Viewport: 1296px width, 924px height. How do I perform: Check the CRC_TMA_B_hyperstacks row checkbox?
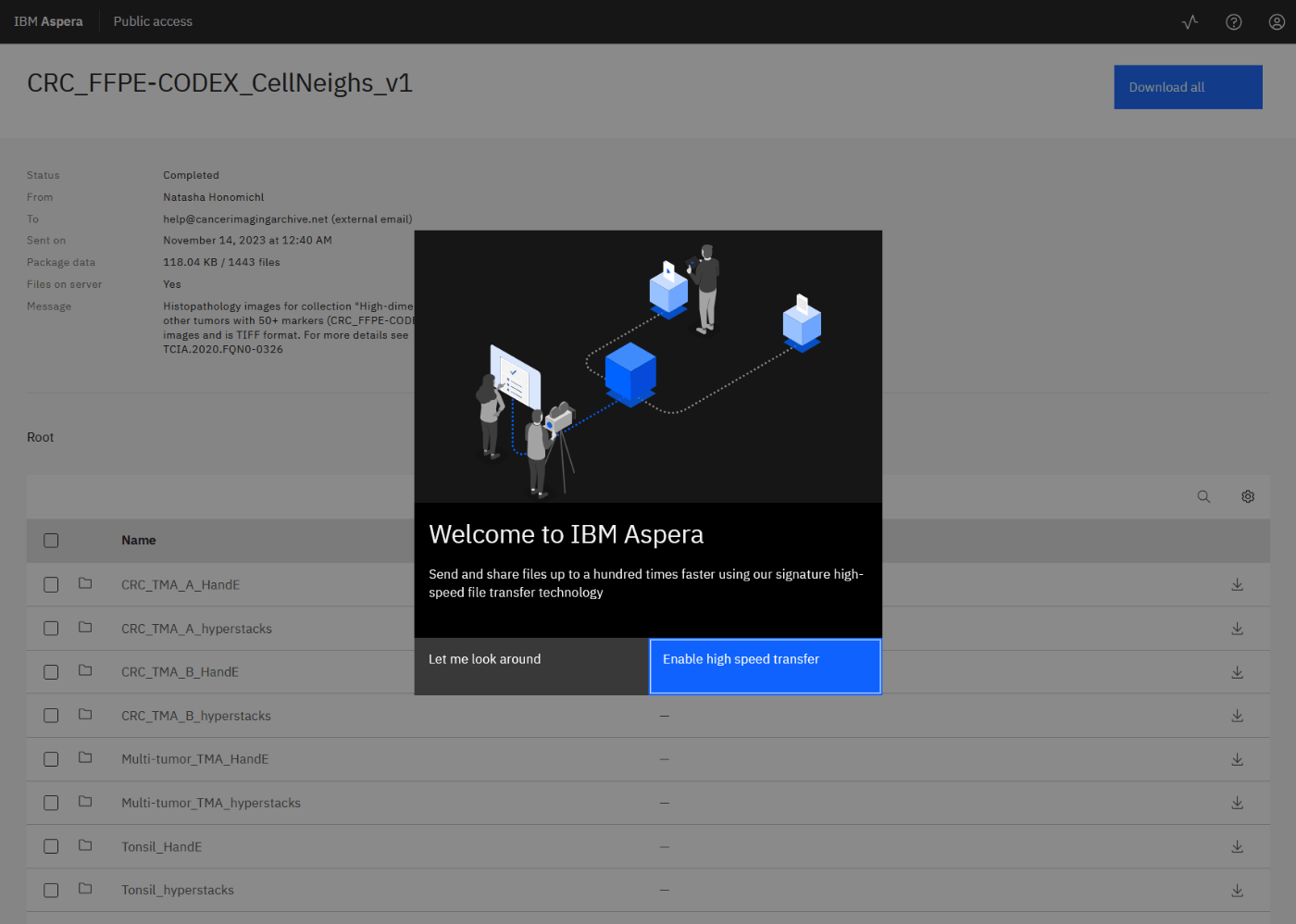(x=51, y=716)
